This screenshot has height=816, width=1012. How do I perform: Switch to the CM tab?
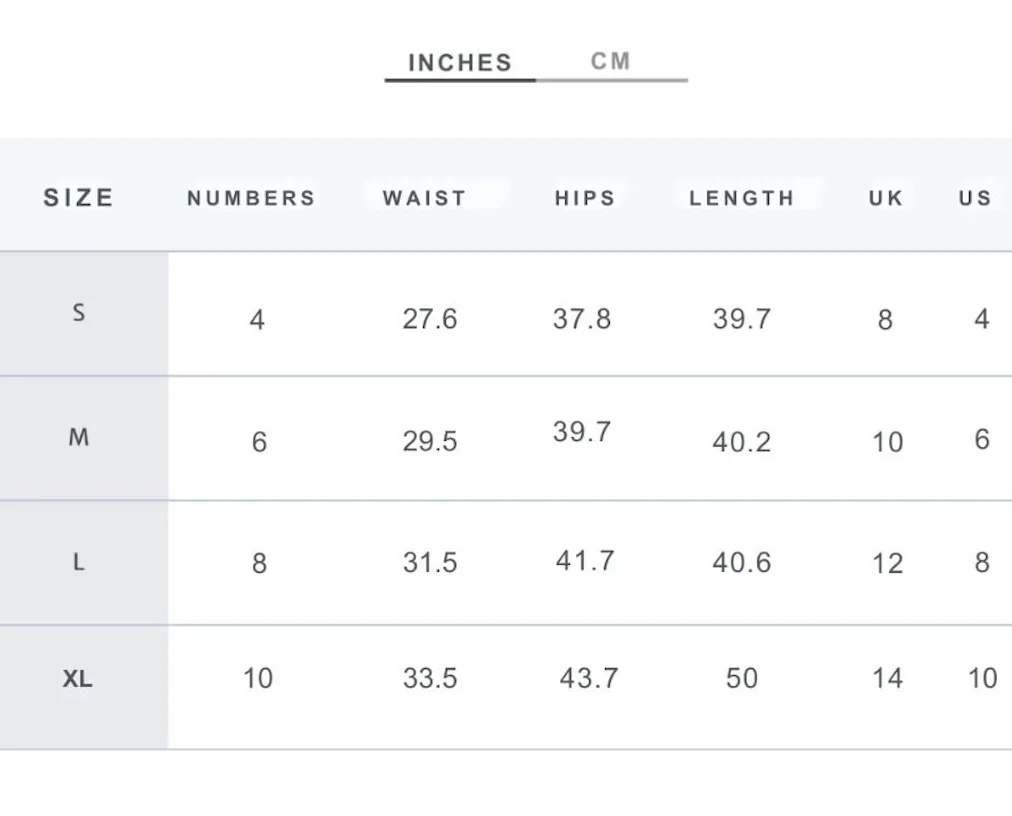point(611,61)
